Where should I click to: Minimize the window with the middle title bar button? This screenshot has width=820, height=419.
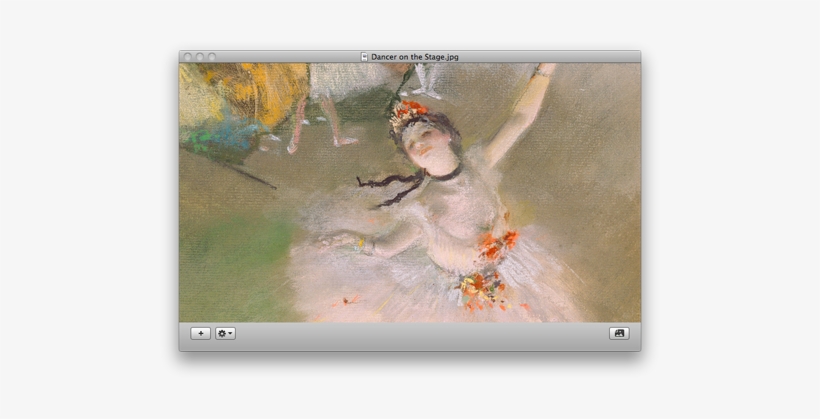click(200, 56)
